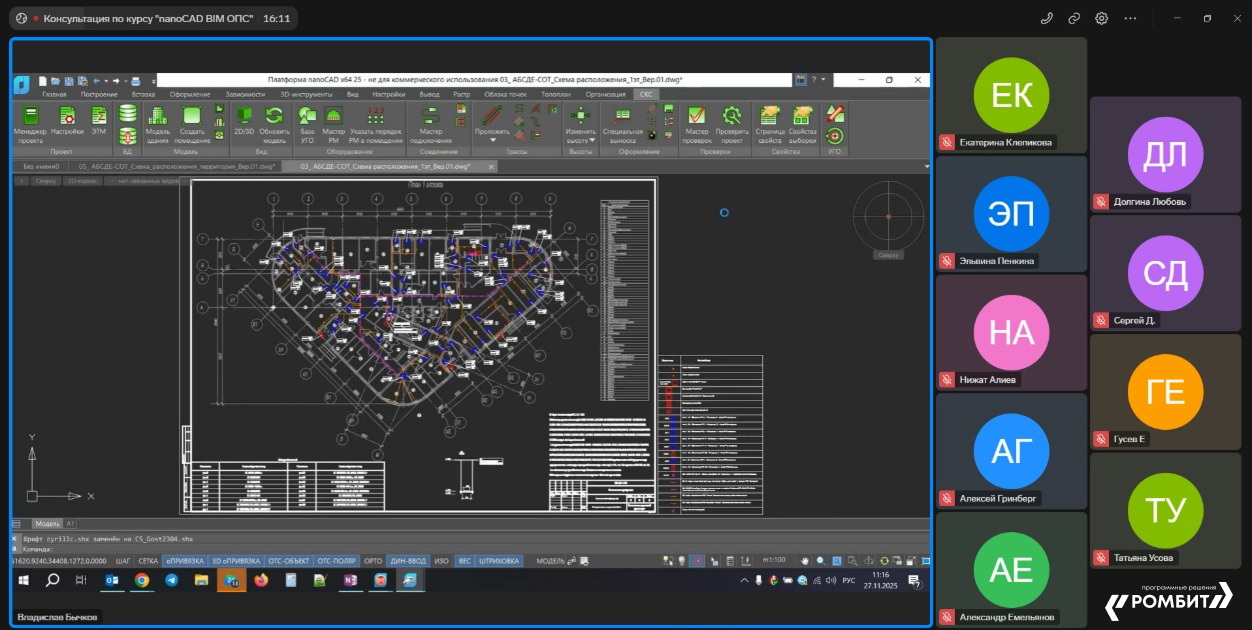The image size is (1252, 630).
Task: Open the 3D-инструменты ribbon tab
Action: pyautogui.click(x=306, y=94)
